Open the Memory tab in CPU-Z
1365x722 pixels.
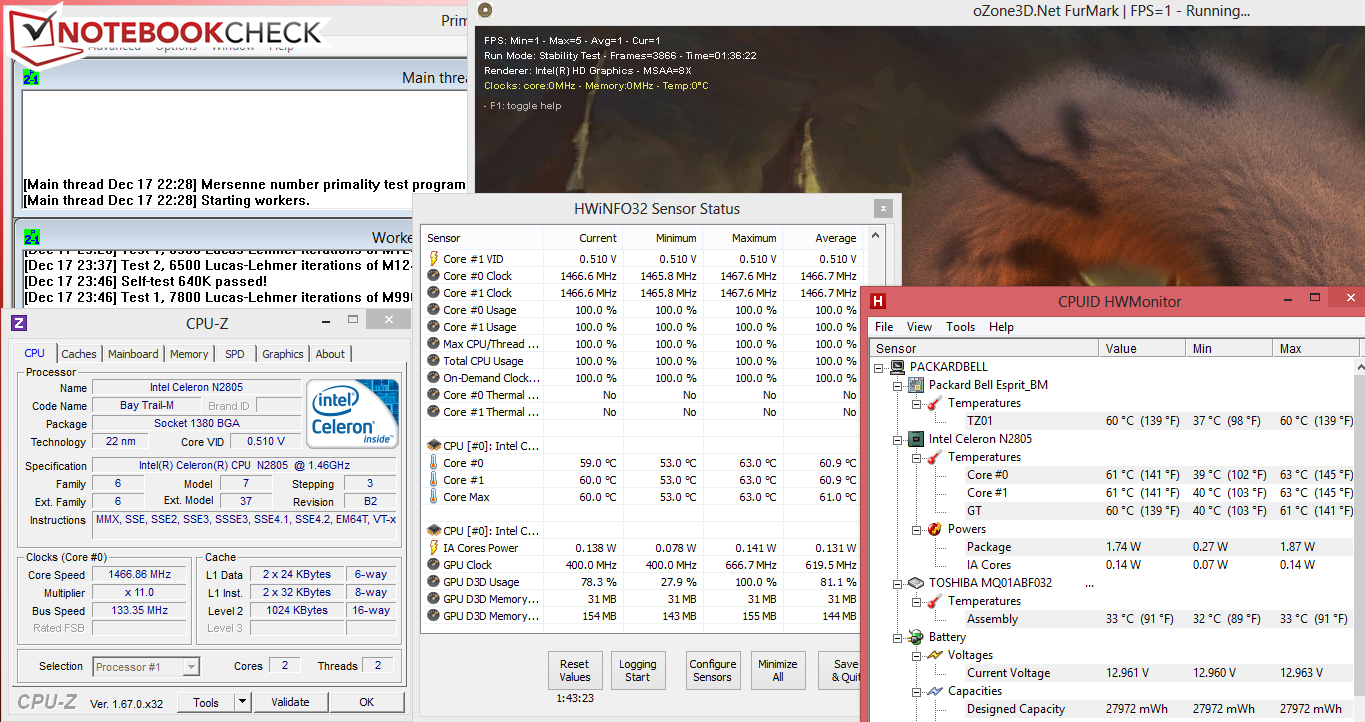(x=189, y=354)
